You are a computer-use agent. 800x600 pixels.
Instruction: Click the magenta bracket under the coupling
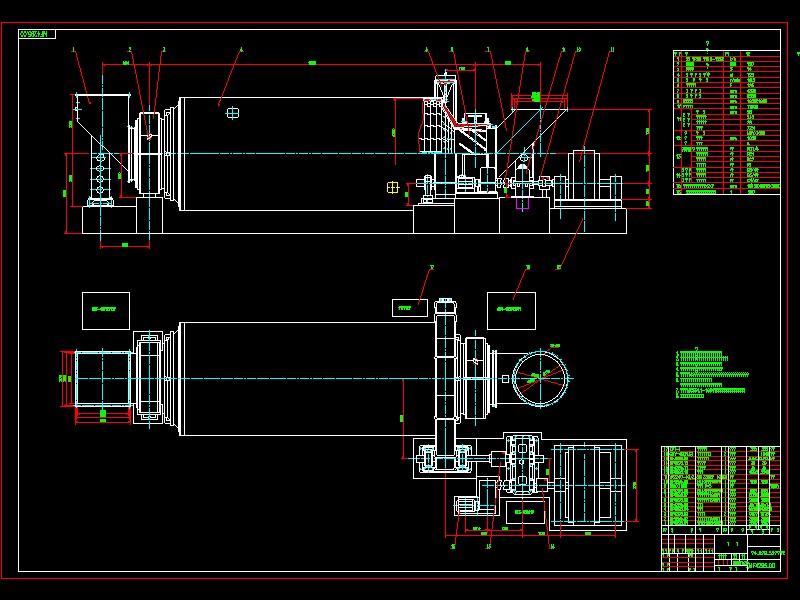(x=523, y=204)
